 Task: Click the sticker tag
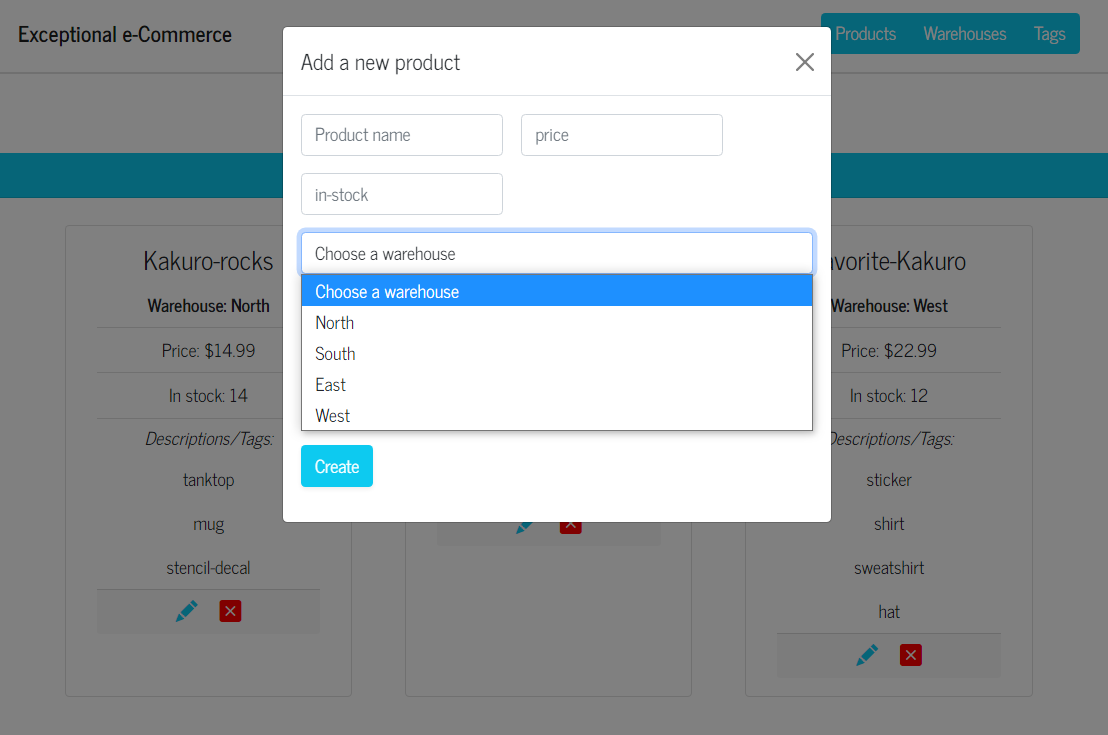pyautogui.click(x=889, y=481)
